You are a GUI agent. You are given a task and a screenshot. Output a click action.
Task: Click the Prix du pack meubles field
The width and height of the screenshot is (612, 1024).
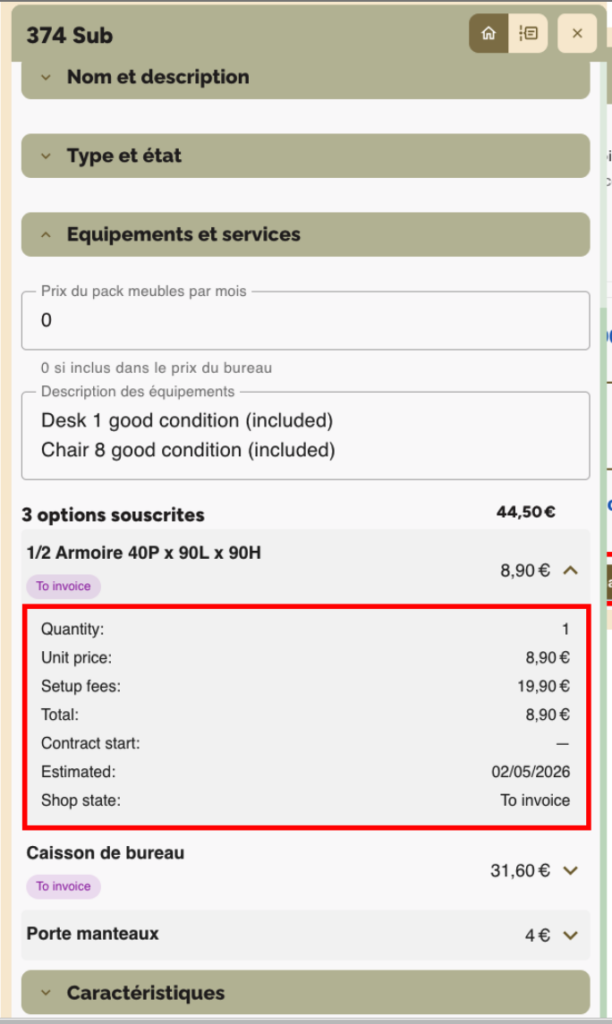pyautogui.click(x=306, y=320)
